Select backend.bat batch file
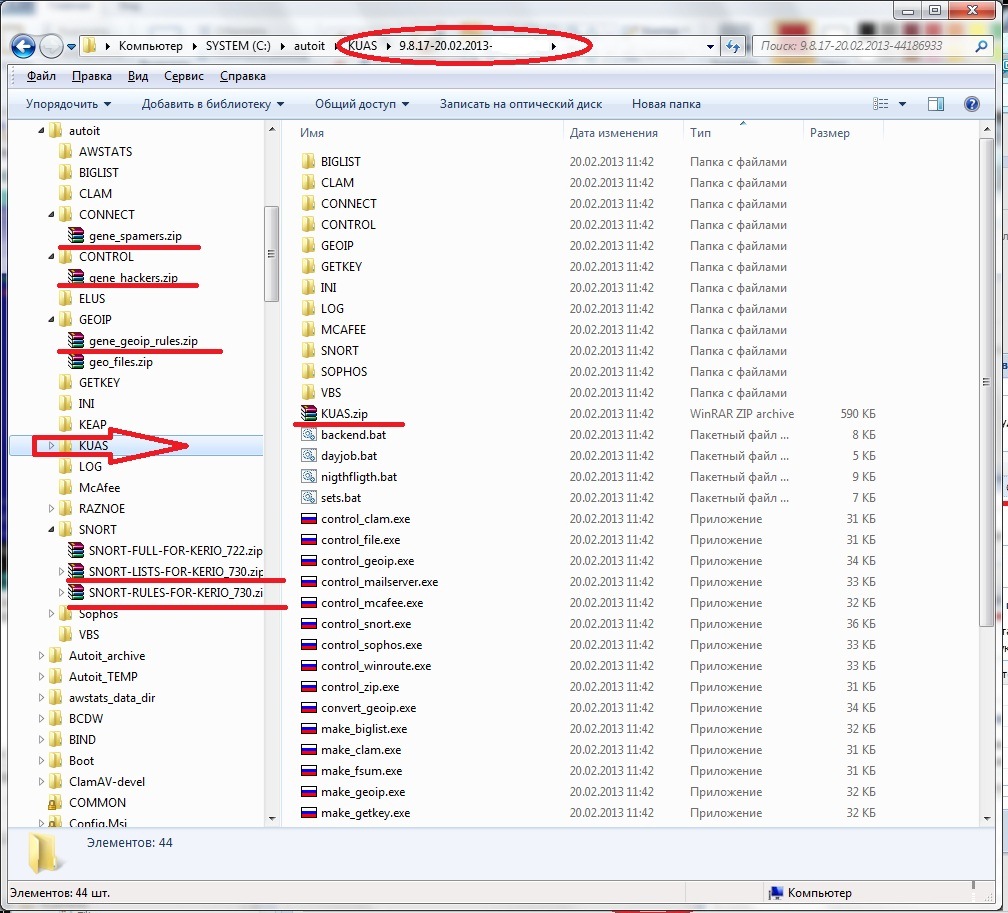The image size is (1008, 913). 353,435
